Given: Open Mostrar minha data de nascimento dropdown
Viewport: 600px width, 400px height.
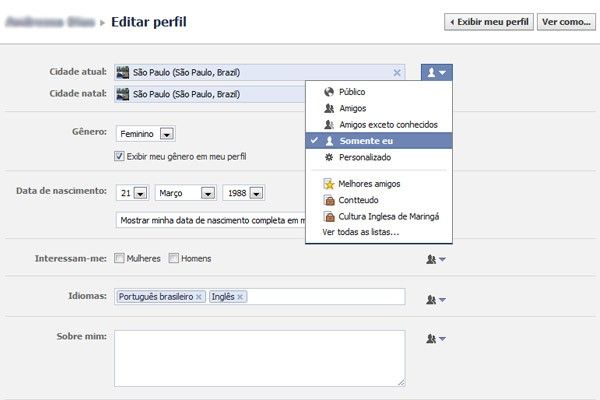Looking at the screenshot, I should tap(211, 220).
